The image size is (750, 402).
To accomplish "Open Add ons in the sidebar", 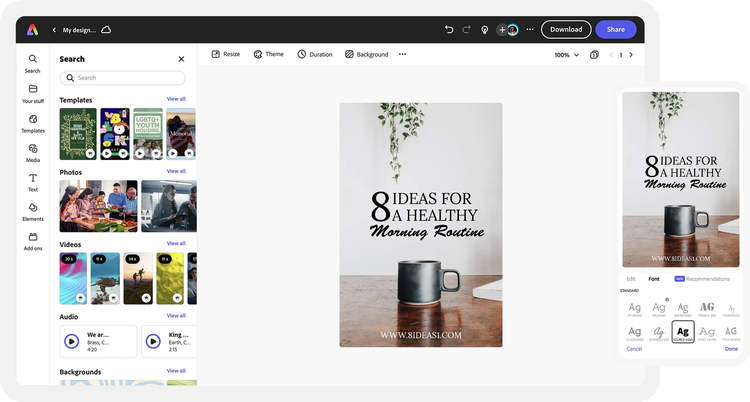I will point(33,242).
